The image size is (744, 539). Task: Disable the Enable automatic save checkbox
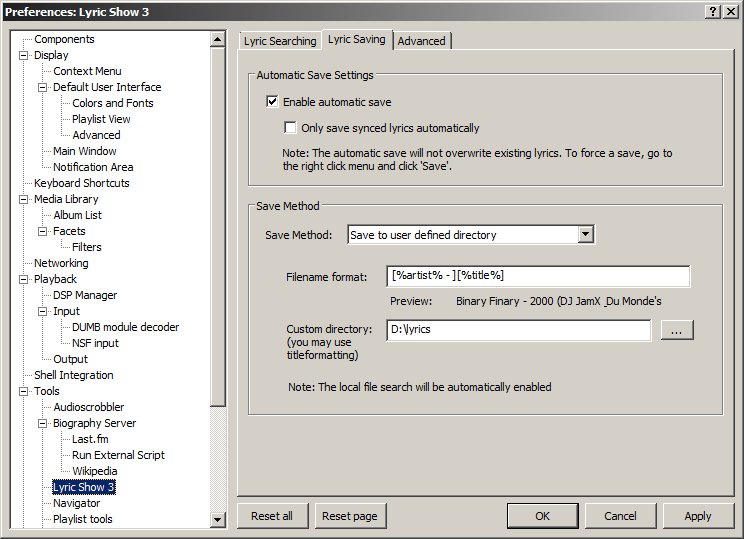pyautogui.click(x=272, y=102)
